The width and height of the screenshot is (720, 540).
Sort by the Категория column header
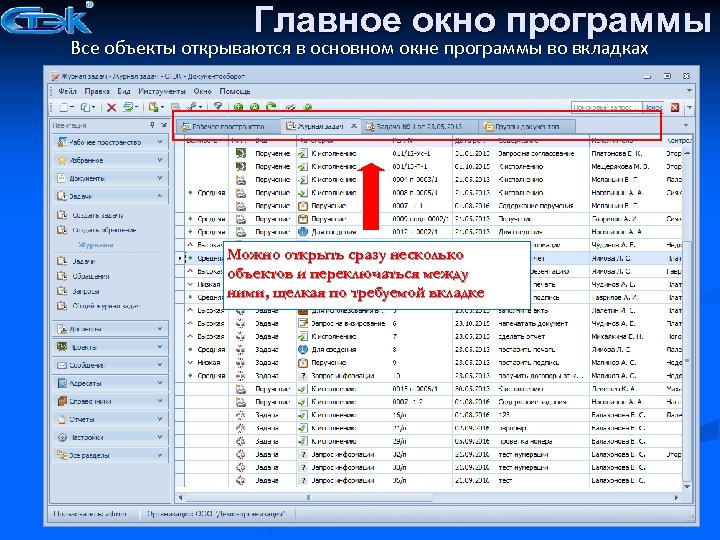point(343,140)
